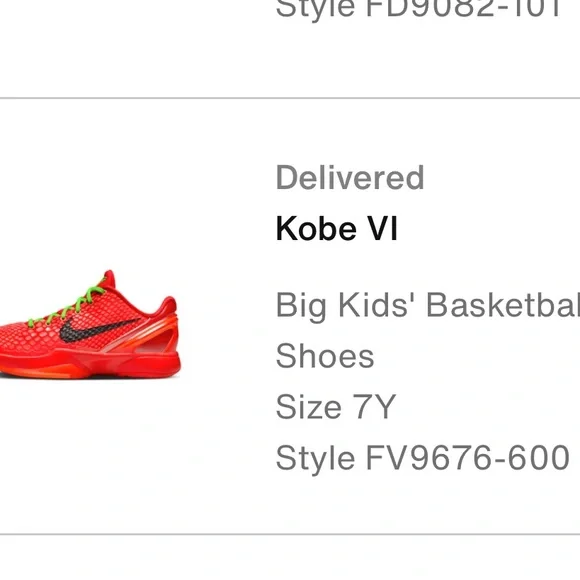Select the Delivered status label

[350, 178]
